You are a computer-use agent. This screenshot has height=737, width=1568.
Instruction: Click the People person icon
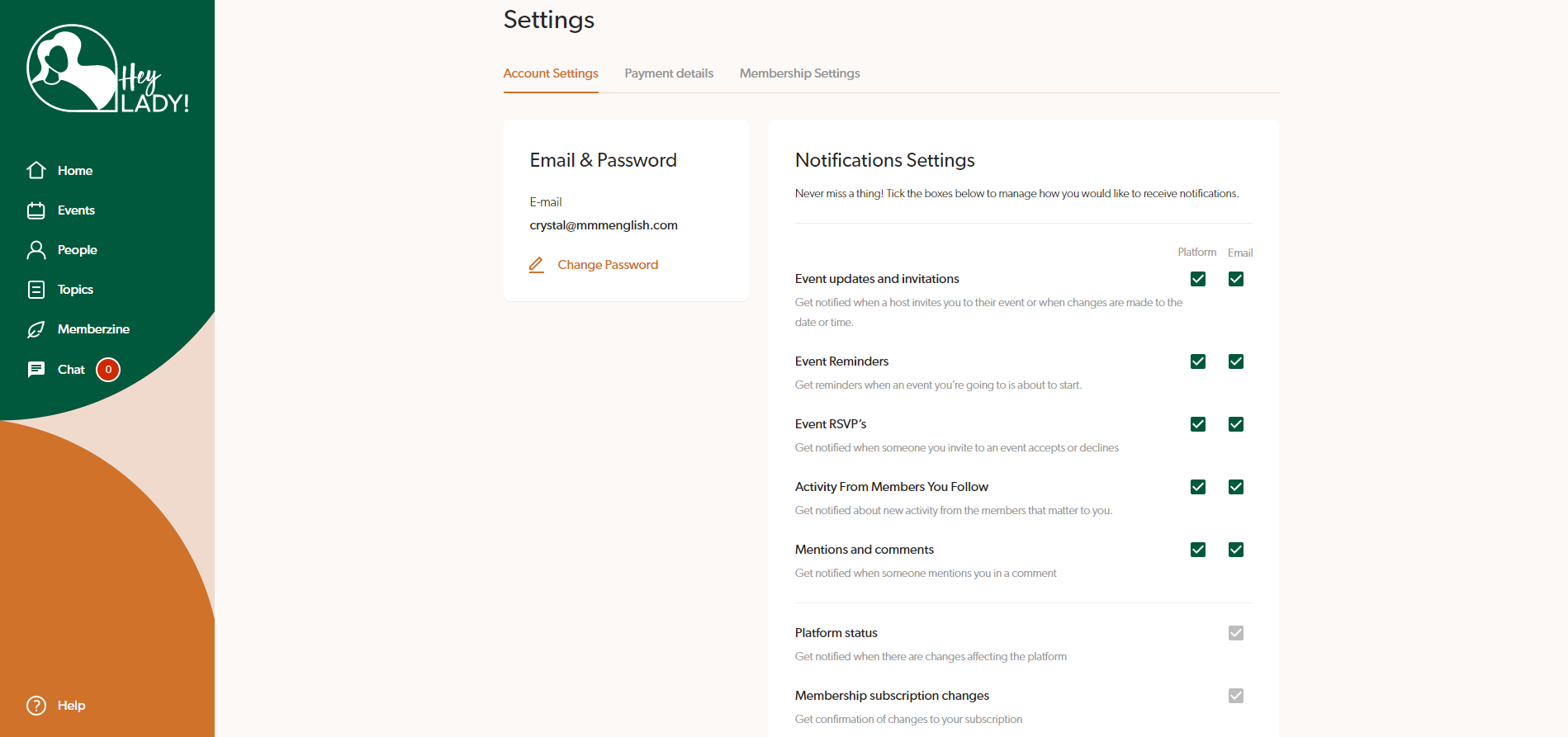tap(36, 250)
